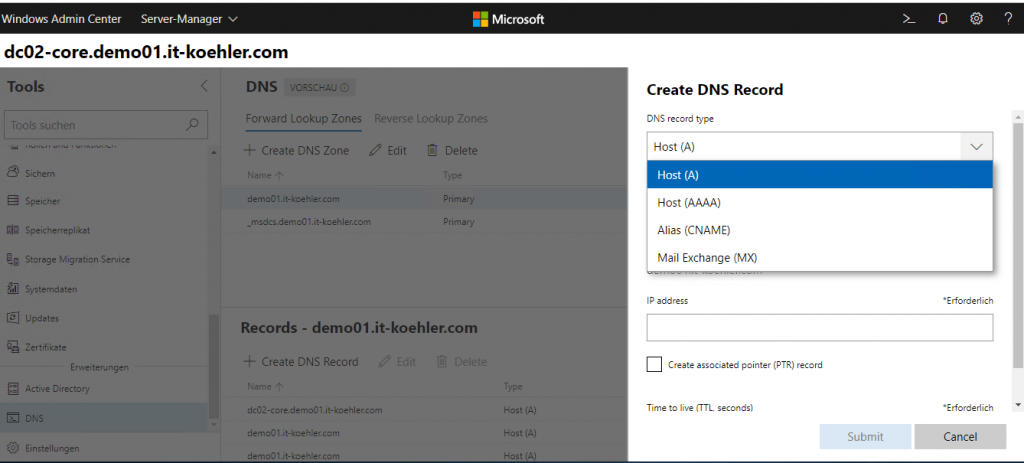
Task: Click Edit in the zones toolbar
Action: (x=387, y=150)
